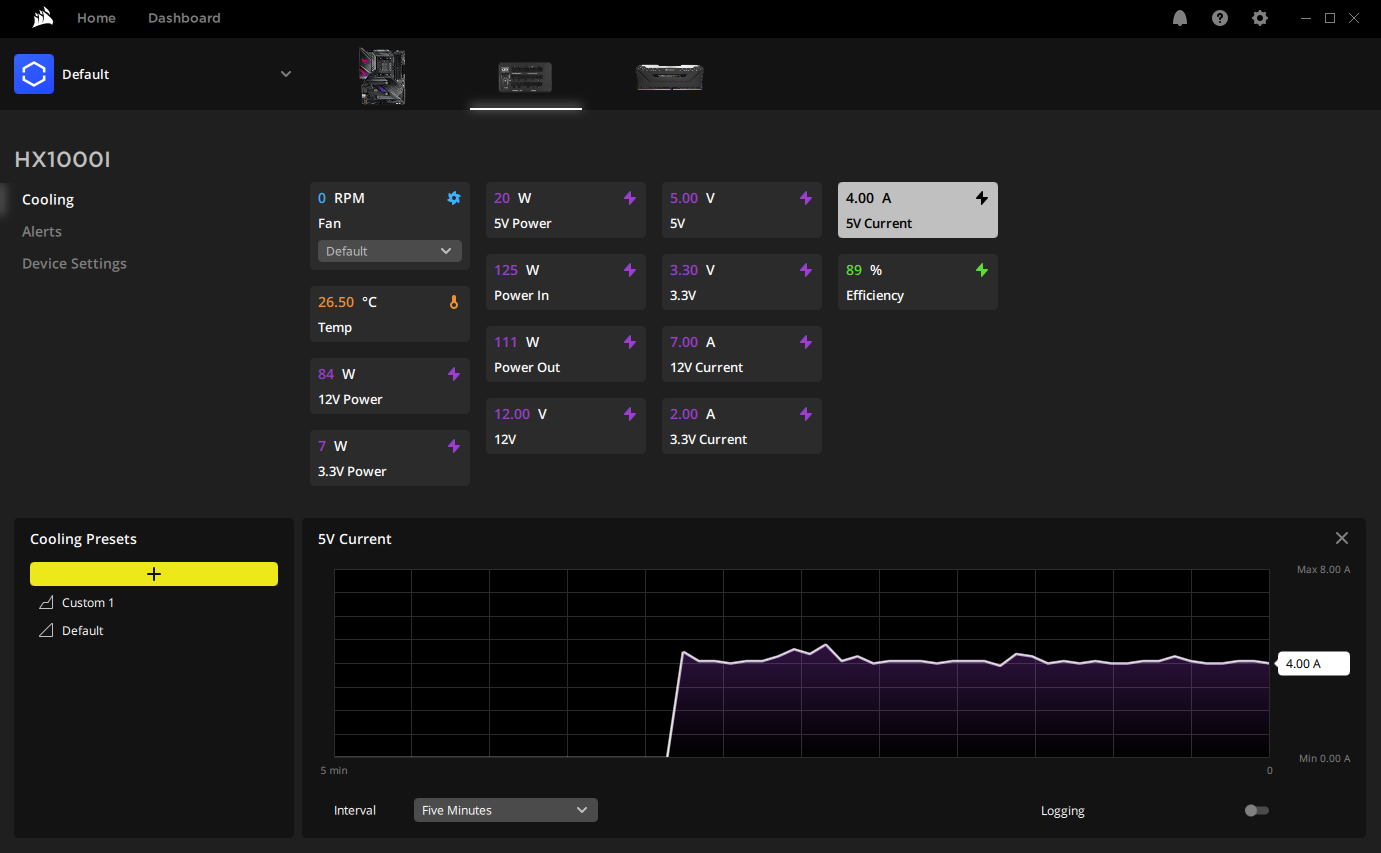Click the lightning icon on 12V Current tile
Image resolution: width=1381 pixels, height=853 pixels.
click(806, 342)
